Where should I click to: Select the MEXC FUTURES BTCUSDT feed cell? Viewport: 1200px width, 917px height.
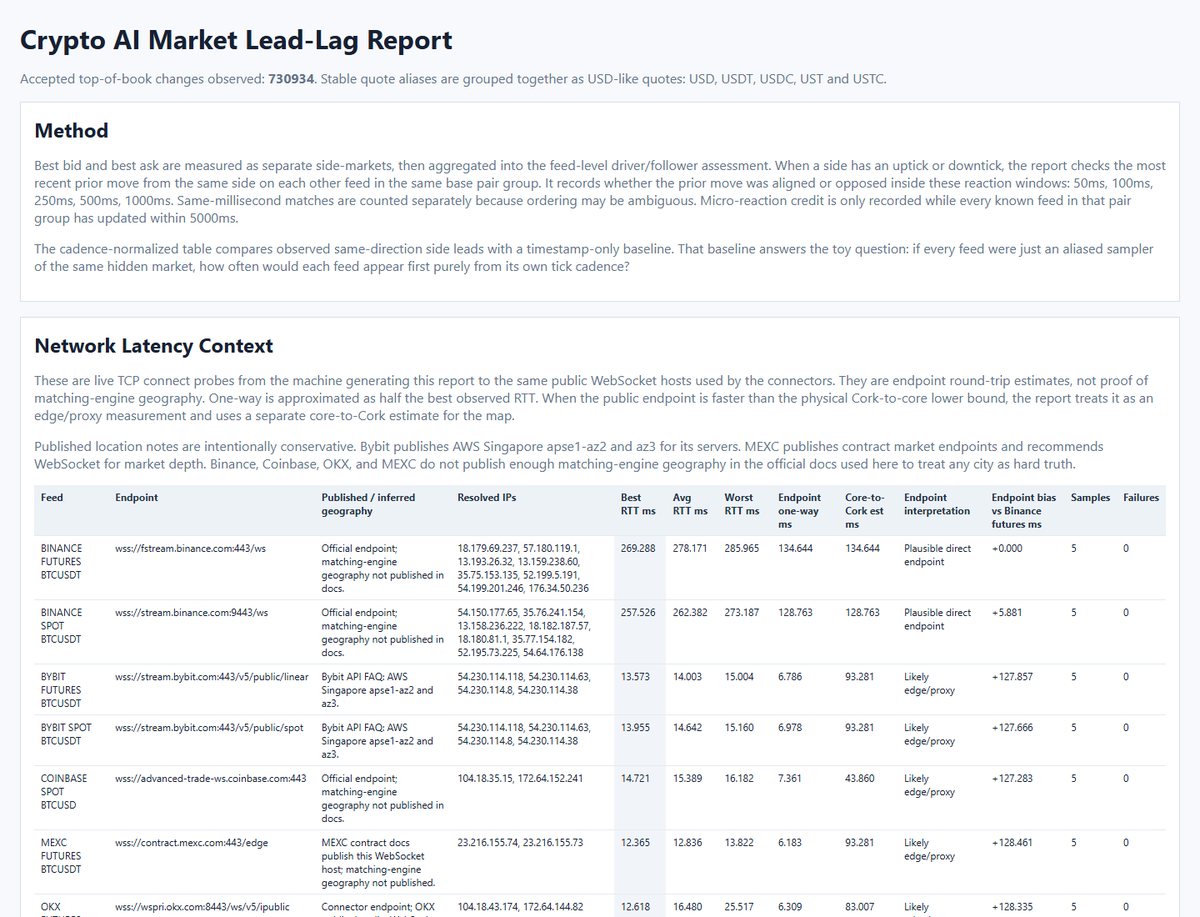pyautogui.click(x=62, y=855)
